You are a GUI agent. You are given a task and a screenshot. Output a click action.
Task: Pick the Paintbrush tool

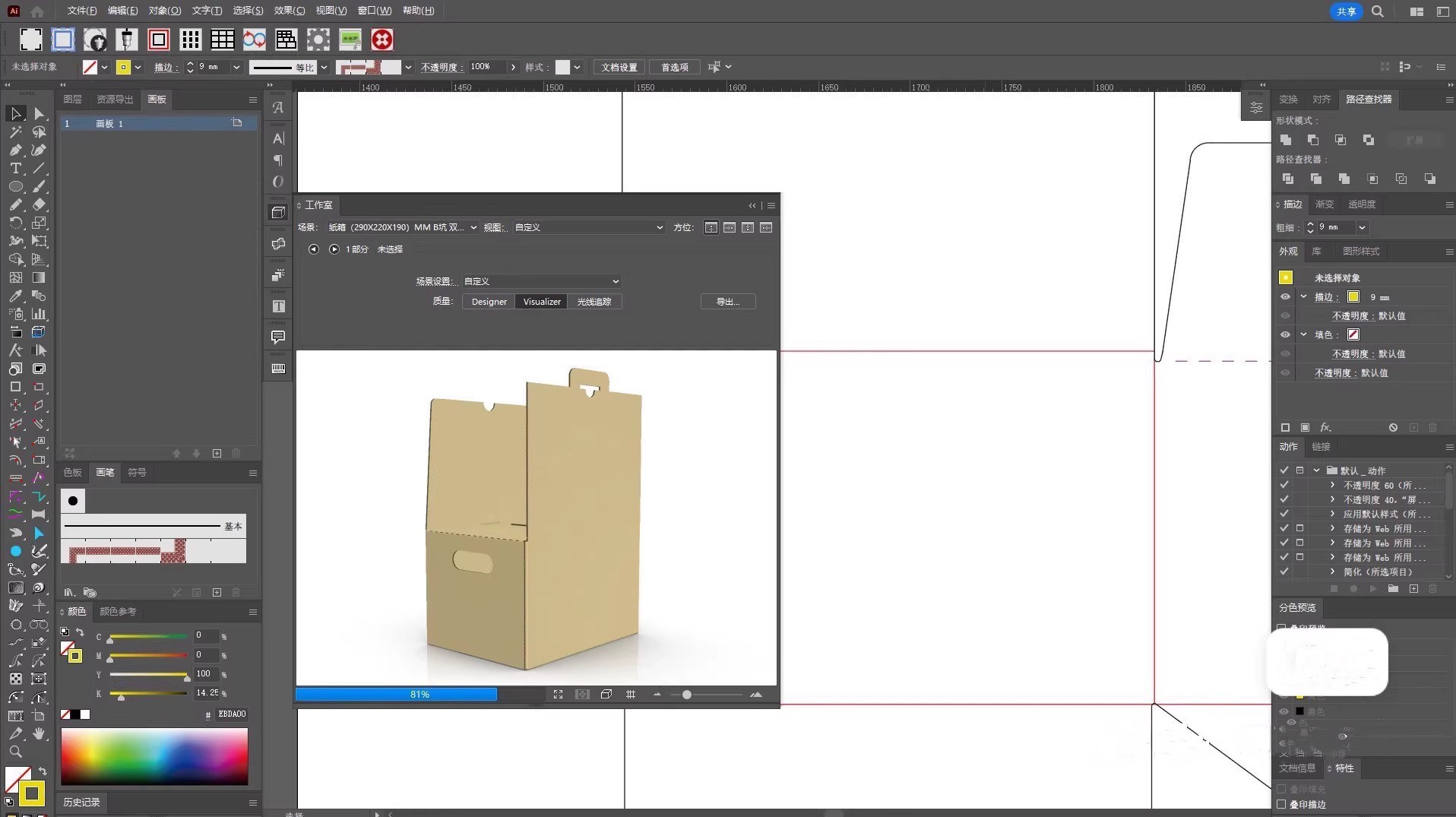[x=40, y=187]
